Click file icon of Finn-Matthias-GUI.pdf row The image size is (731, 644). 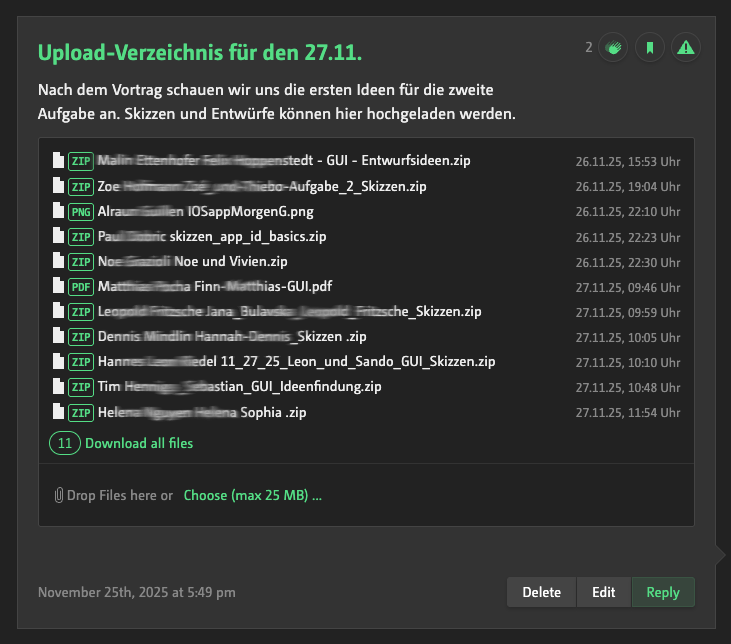pyautogui.click(x=58, y=286)
